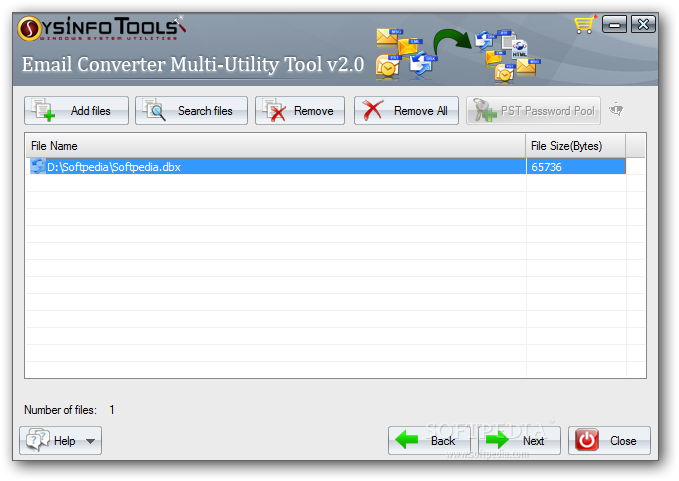
Task: Click the 65736 file size cell
Action: coord(576,167)
